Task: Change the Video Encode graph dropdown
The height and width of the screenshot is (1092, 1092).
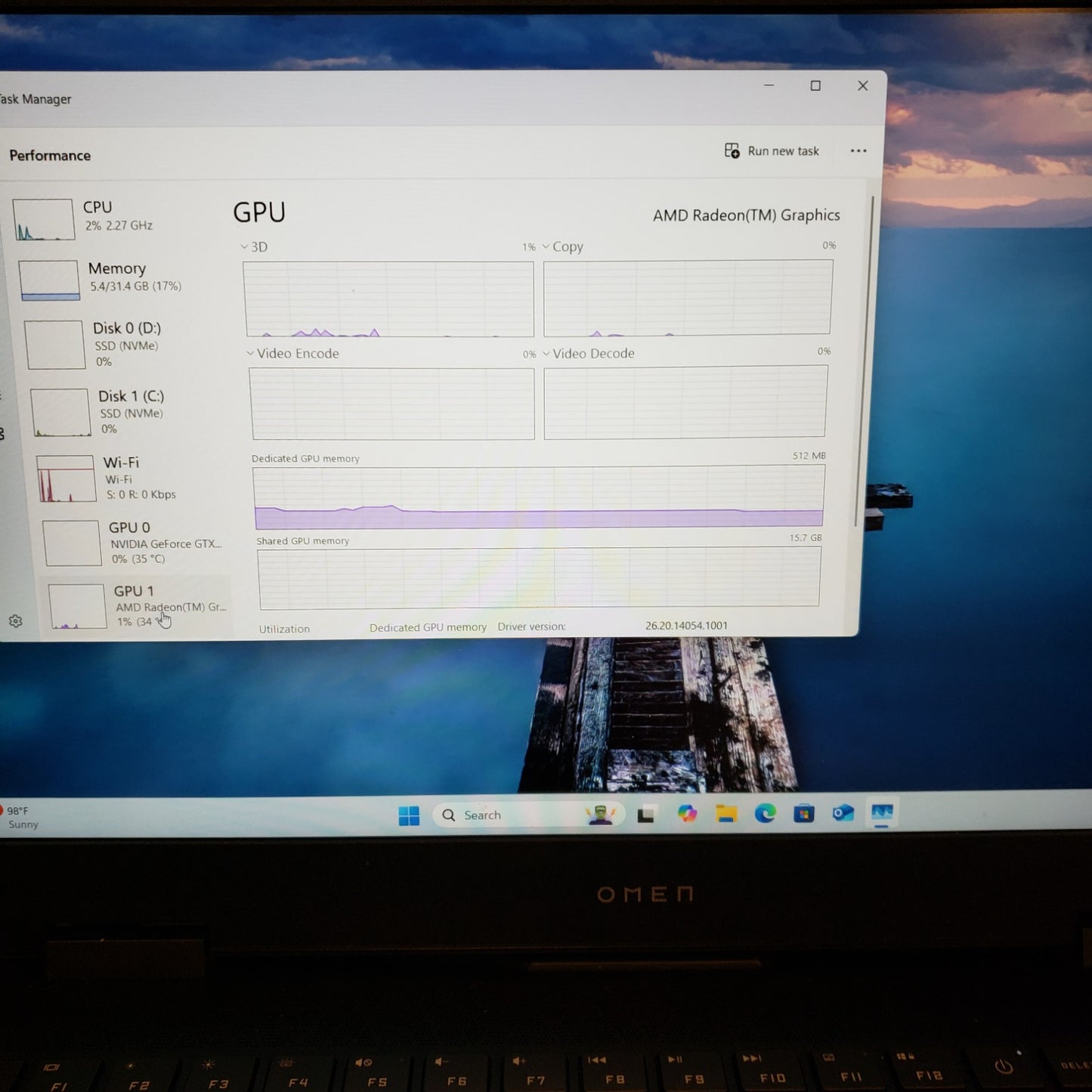Action: point(292,353)
